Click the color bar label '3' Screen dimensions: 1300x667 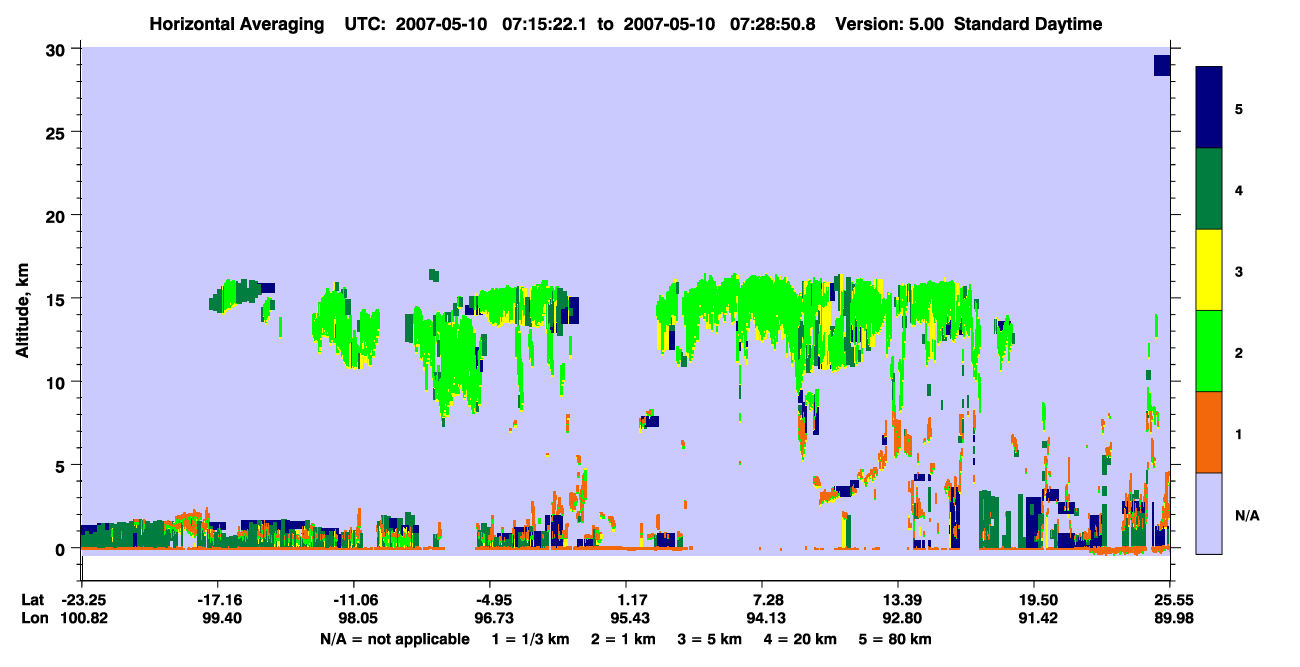[1239, 271]
